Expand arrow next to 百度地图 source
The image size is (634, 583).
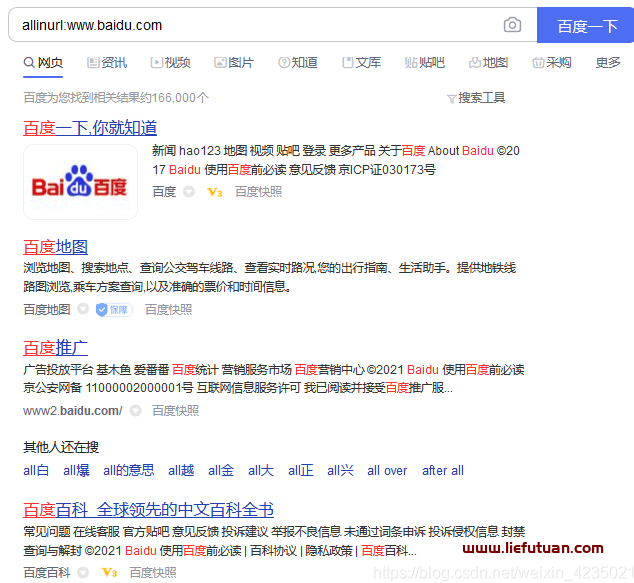[x=83, y=309]
